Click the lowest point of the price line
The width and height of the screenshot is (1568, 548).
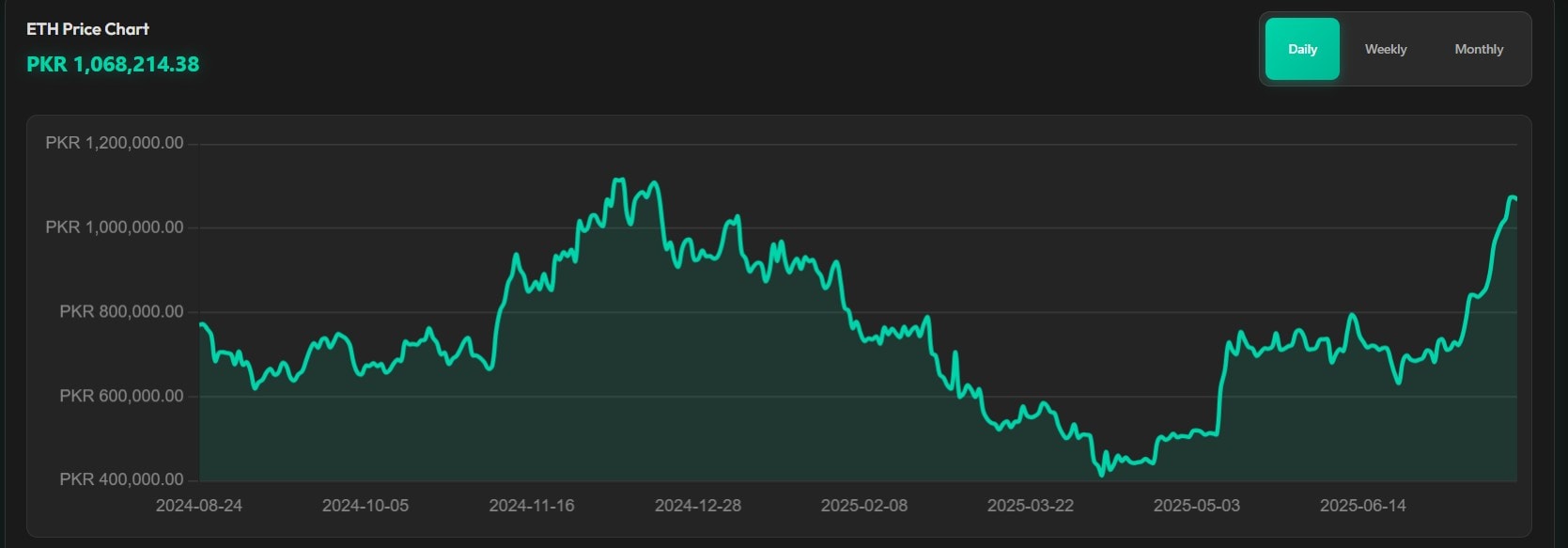tap(1102, 473)
